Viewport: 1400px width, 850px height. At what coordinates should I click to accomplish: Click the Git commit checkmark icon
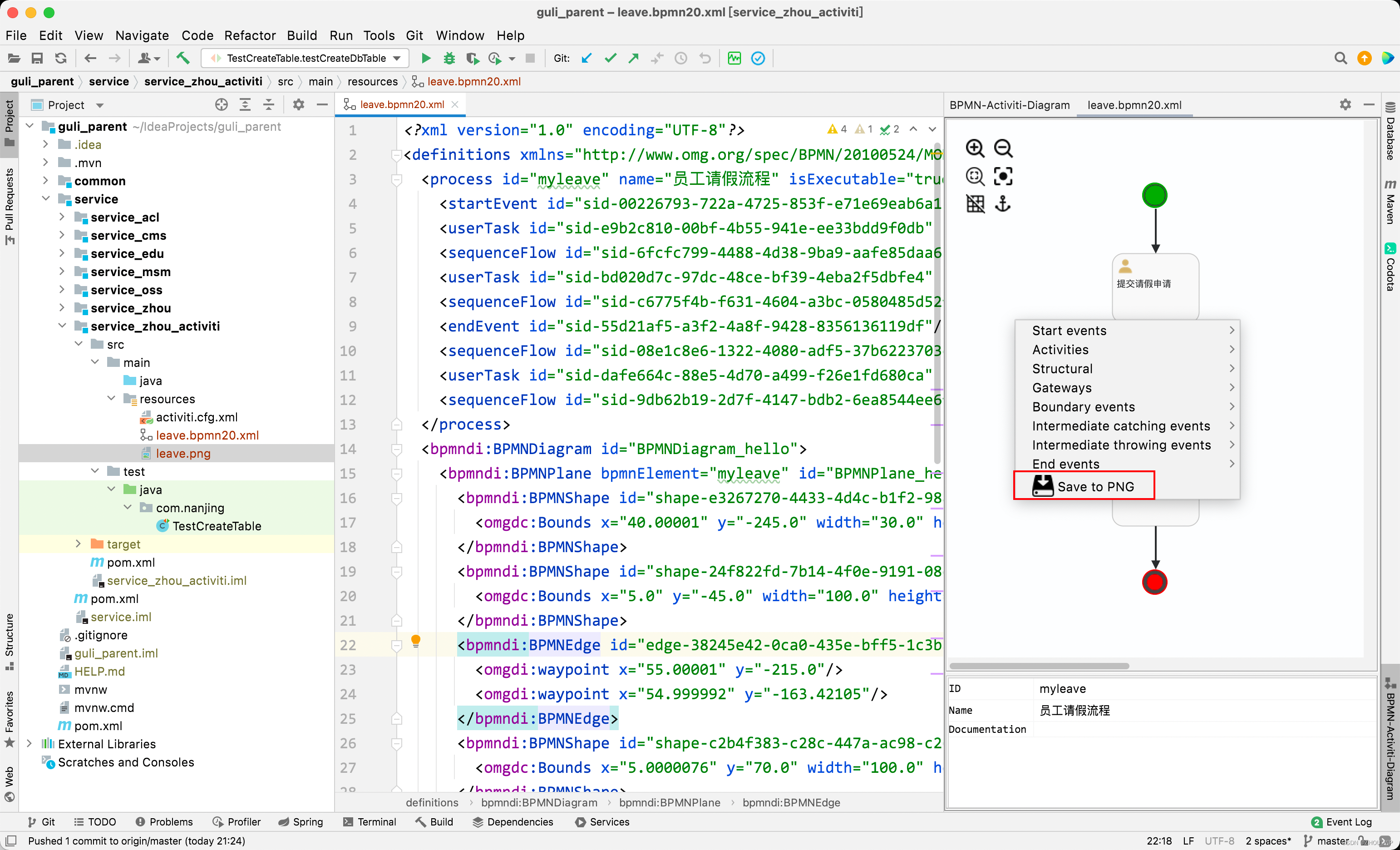pos(610,58)
